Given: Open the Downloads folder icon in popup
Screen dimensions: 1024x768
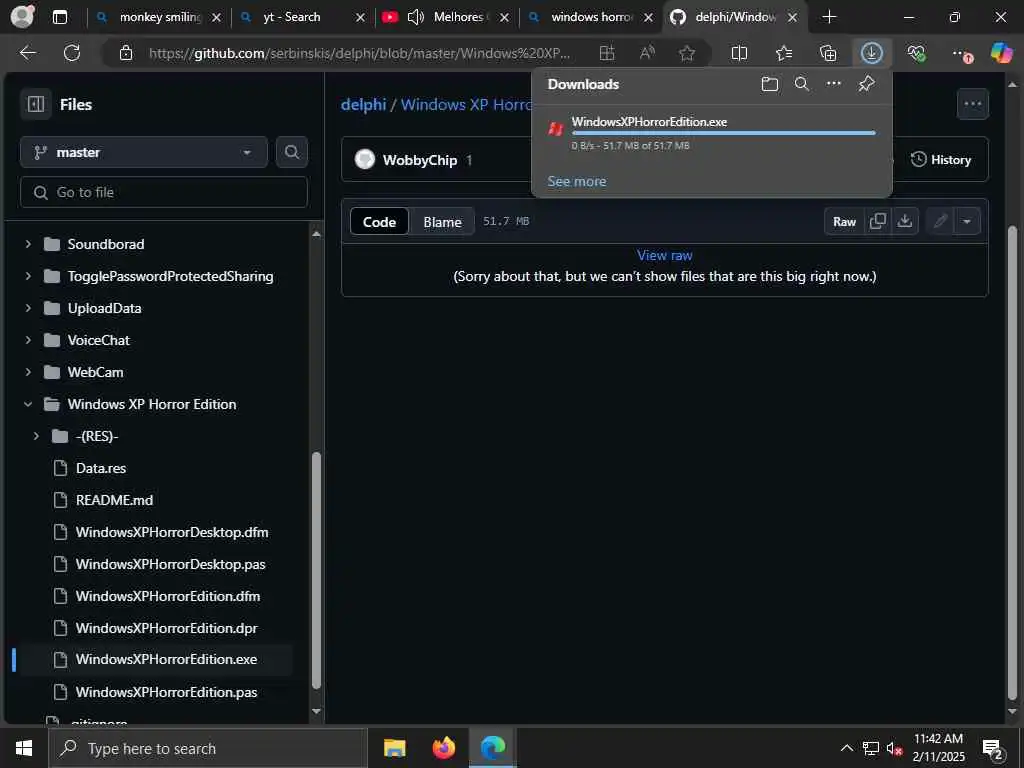Looking at the screenshot, I should click(770, 84).
